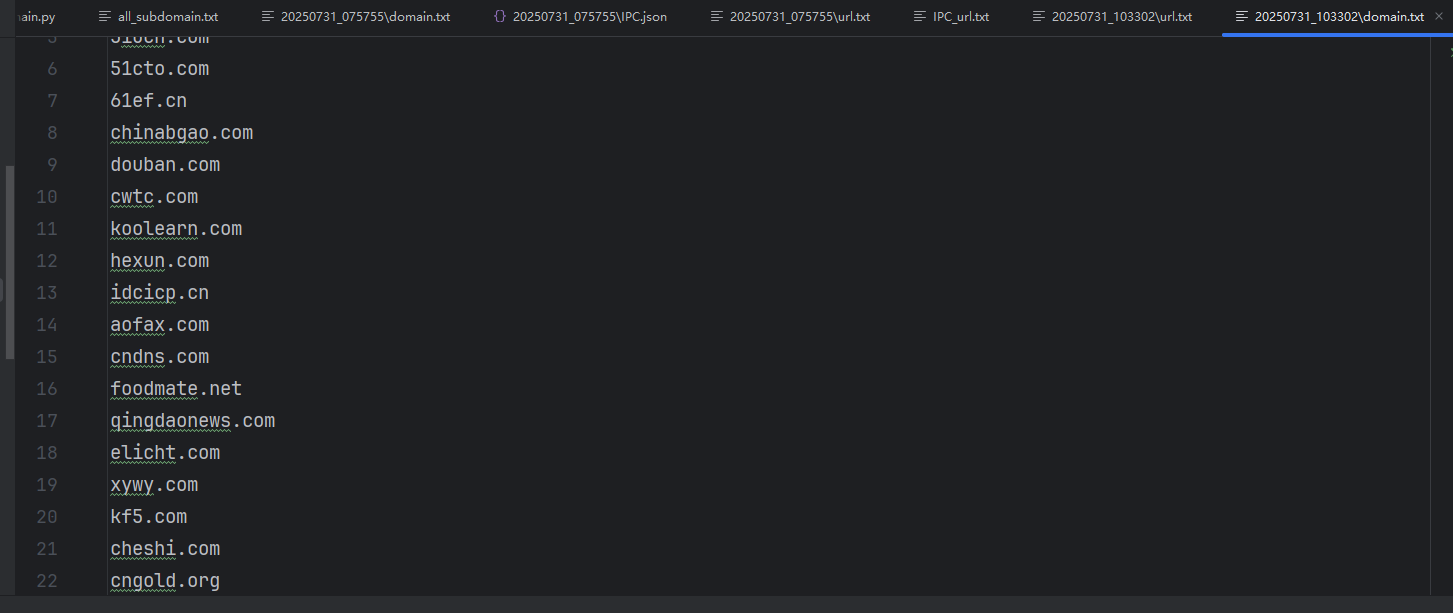Click the 51cto.com line
This screenshot has width=1453, height=613.
pos(160,69)
